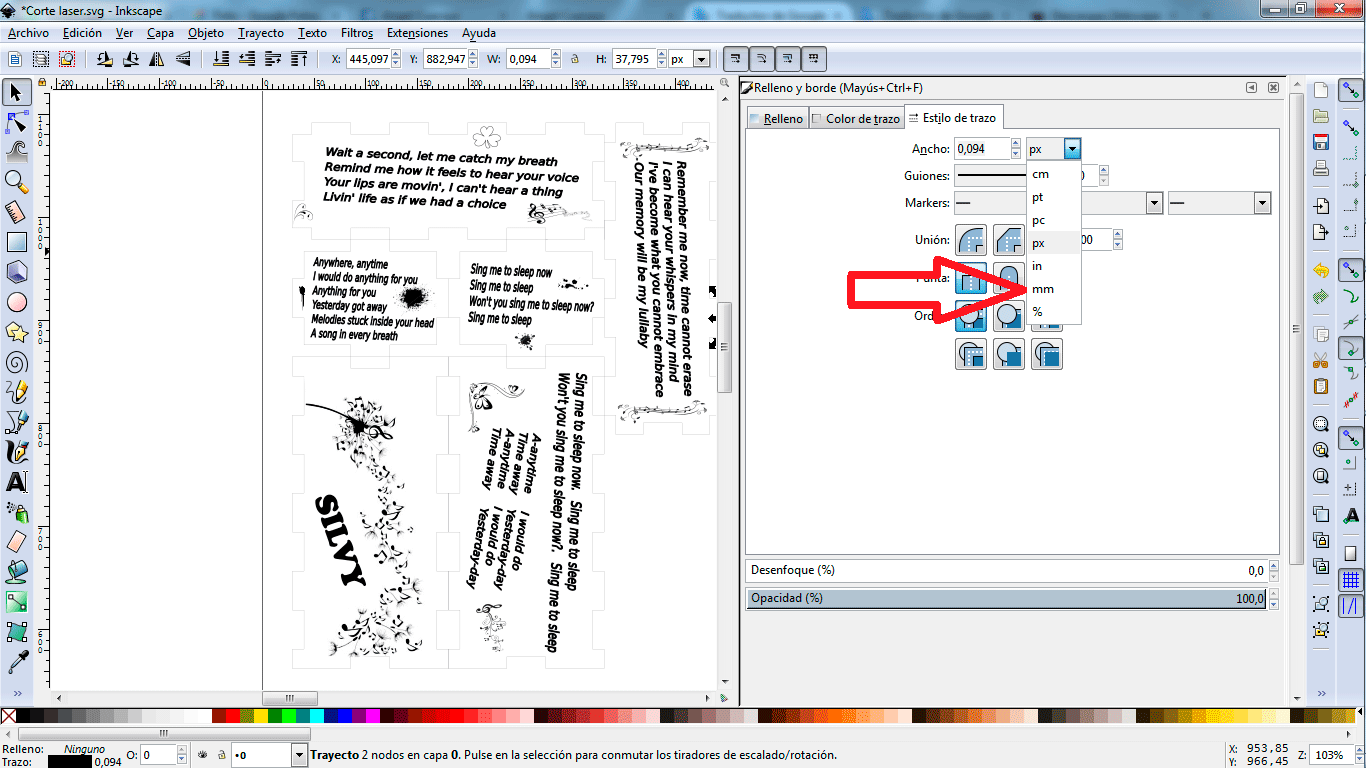Select the Bezier pen tool
This screenshot has height=768, width=1366.
[x=16, y=422]
